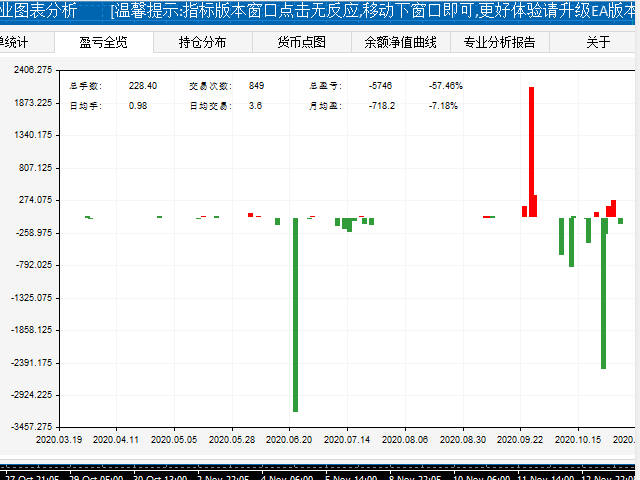Image resolution: width=640 pixels, height=480 pixels.
Task: Click the date label 2020.05.28
Action: pyautogui.click(x=232, y=440)
